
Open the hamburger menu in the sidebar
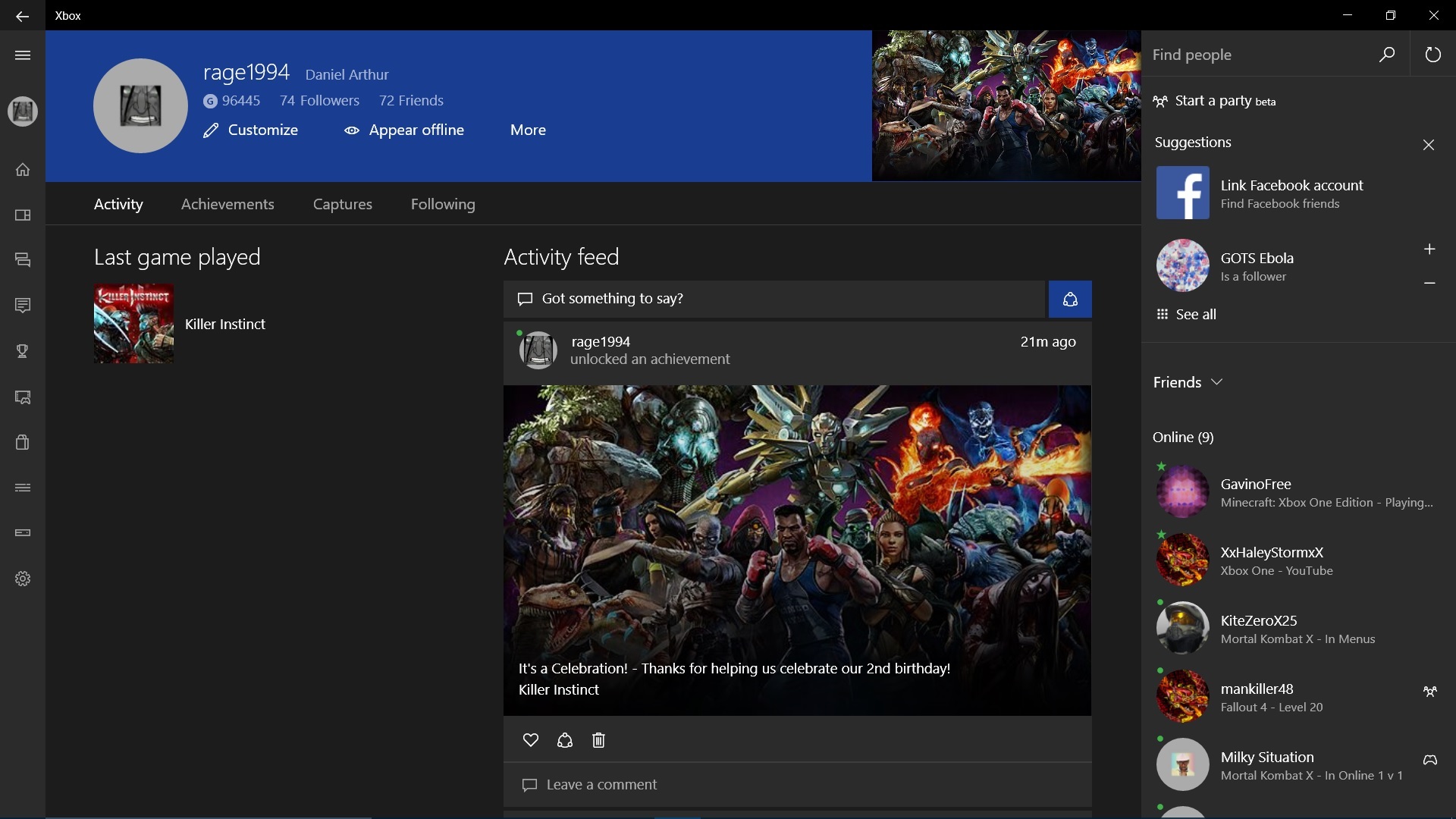[x=23, y=55]
